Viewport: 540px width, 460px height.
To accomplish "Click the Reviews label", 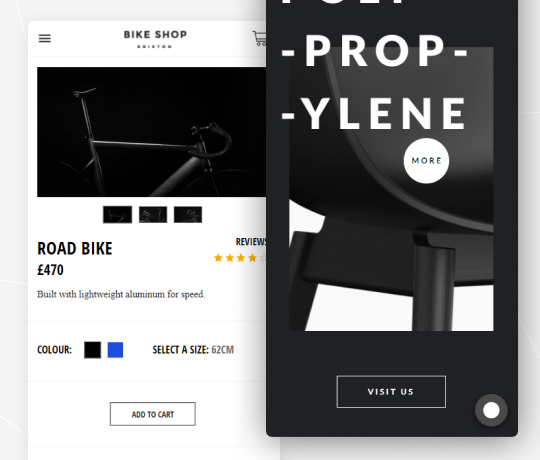I will click(x=251, y=242).
